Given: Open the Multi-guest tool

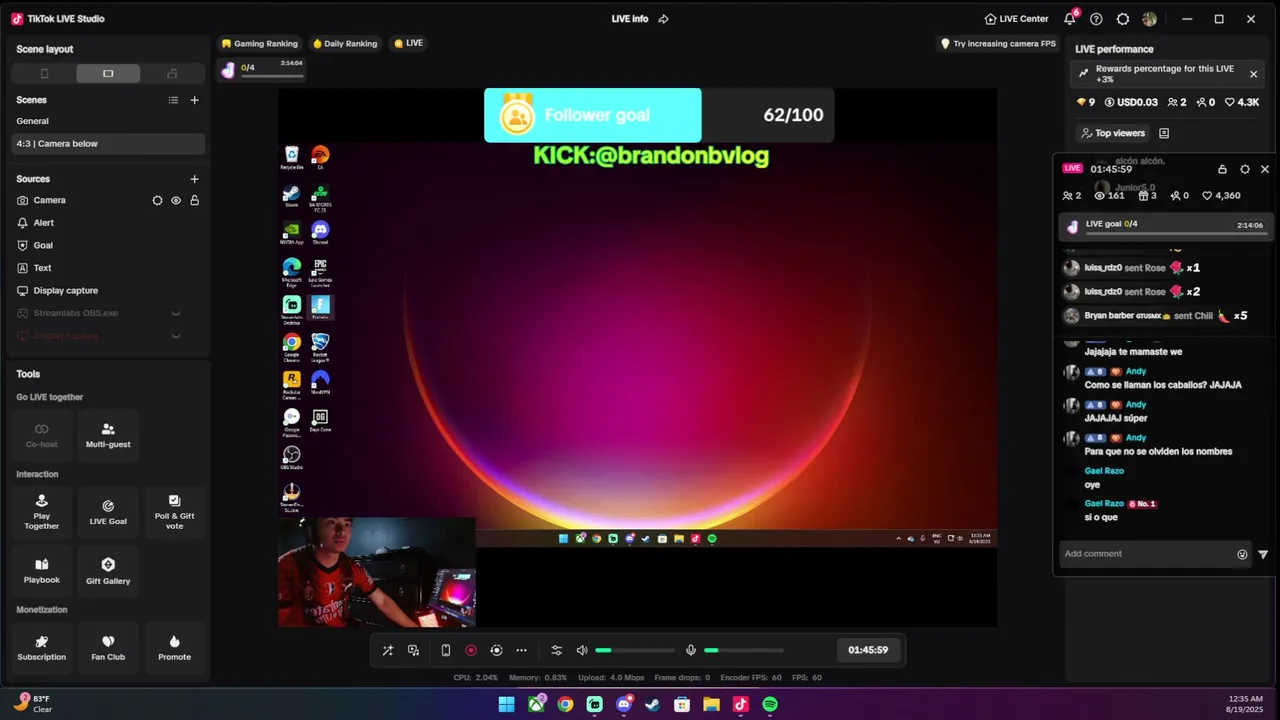Looking at the screenshot, I should 108,435.
